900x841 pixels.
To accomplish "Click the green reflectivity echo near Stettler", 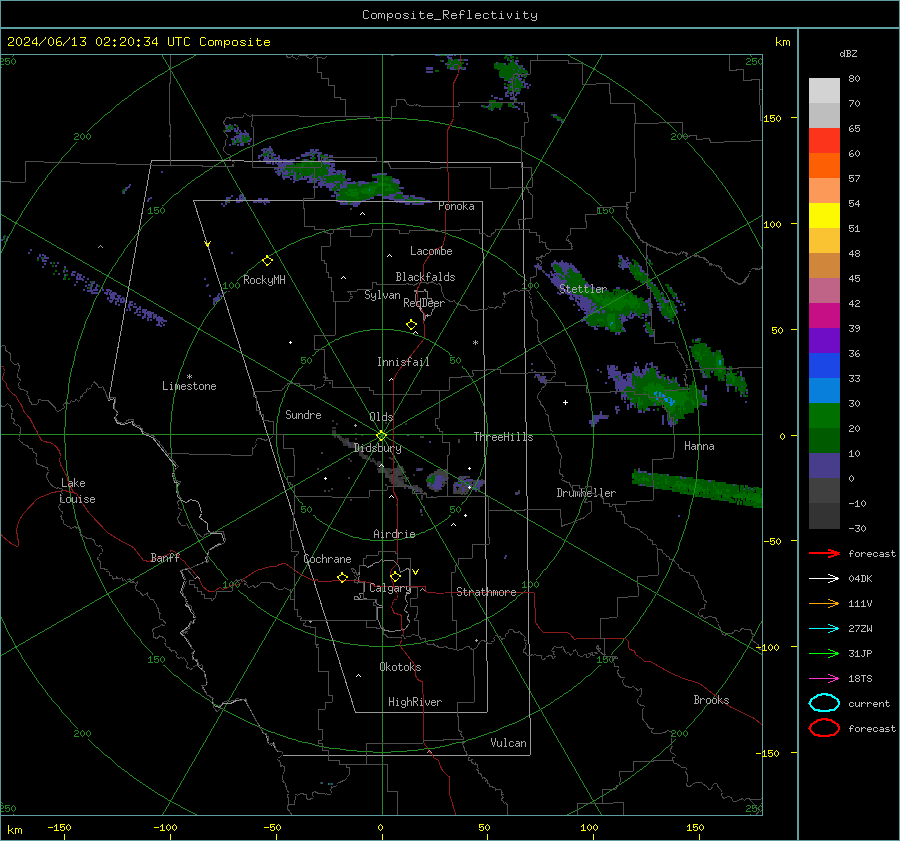I will pos(614,304).
